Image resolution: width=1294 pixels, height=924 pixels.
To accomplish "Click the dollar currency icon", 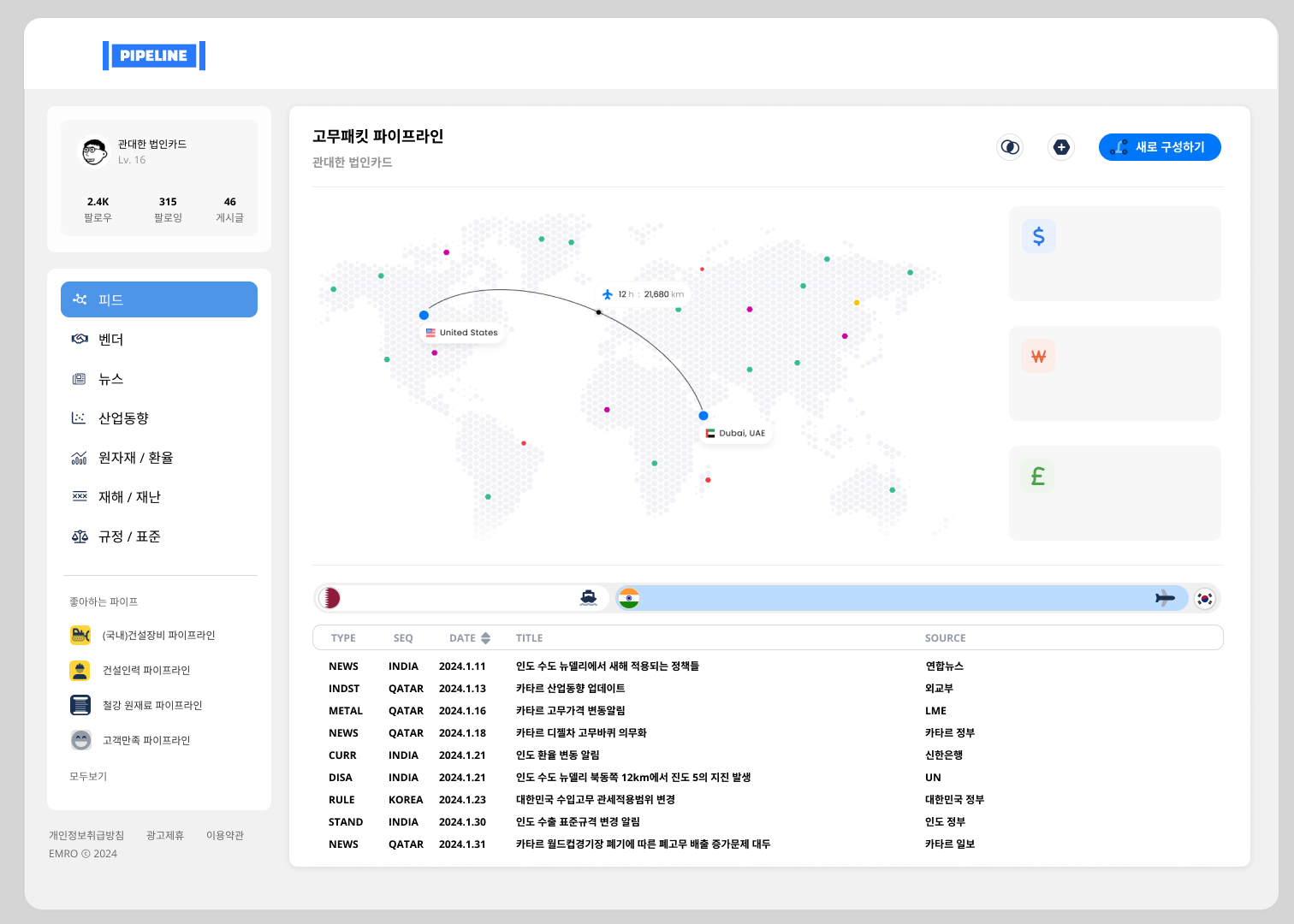I will click(x=1038, y=236).
